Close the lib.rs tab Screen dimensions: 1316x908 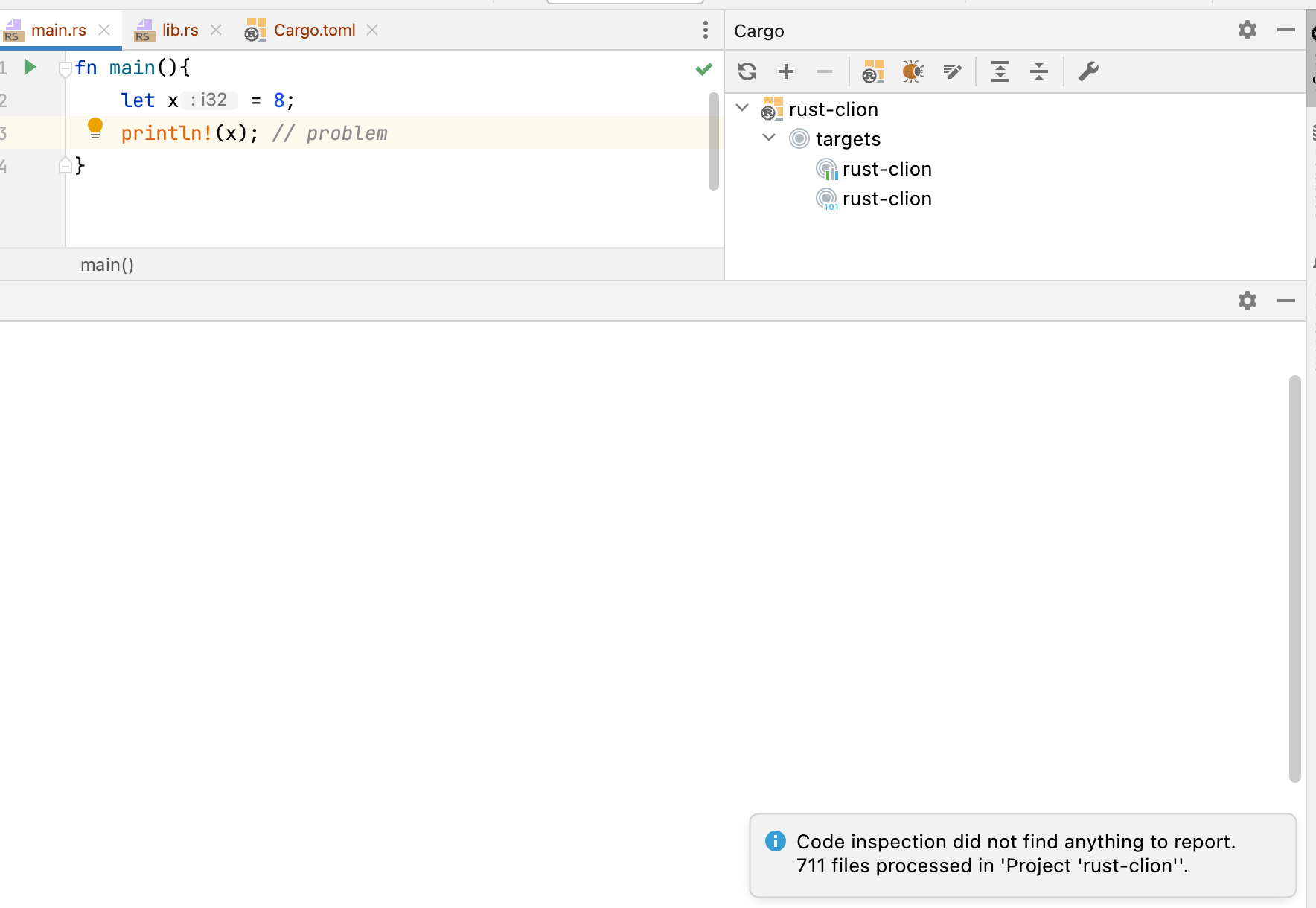pos(216,30)
